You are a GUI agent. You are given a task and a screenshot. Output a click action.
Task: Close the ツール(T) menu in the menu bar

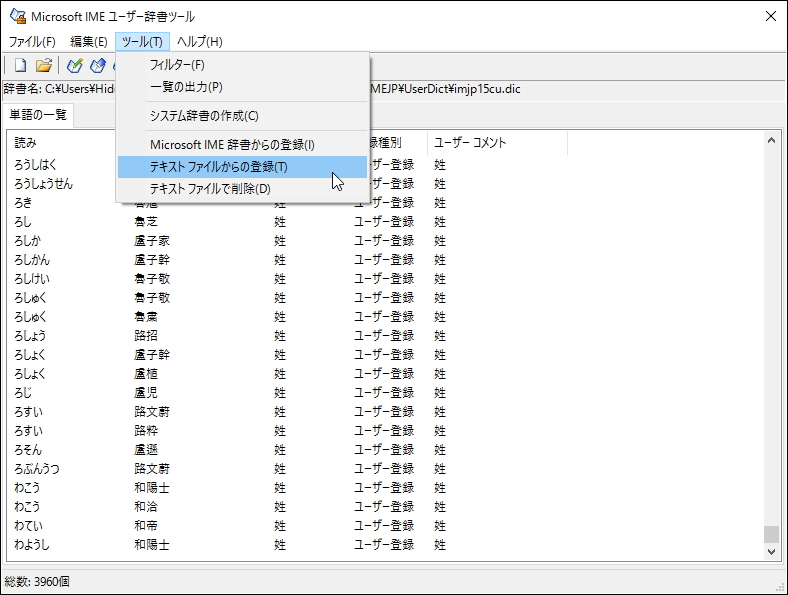(142, 42)
